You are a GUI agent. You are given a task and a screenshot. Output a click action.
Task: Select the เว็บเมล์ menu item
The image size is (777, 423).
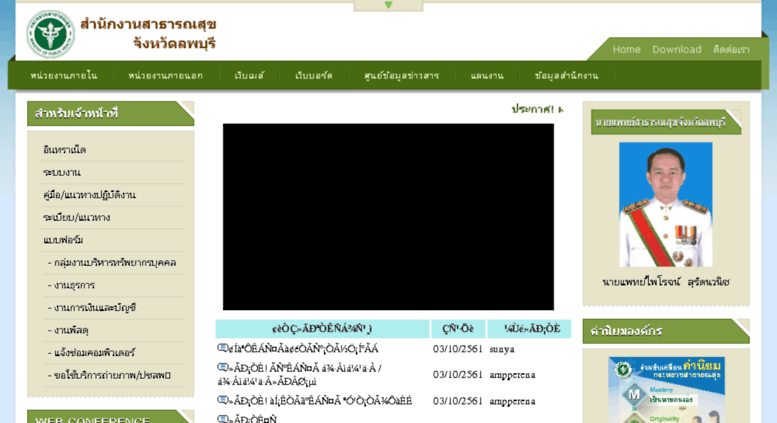[249, 76]
